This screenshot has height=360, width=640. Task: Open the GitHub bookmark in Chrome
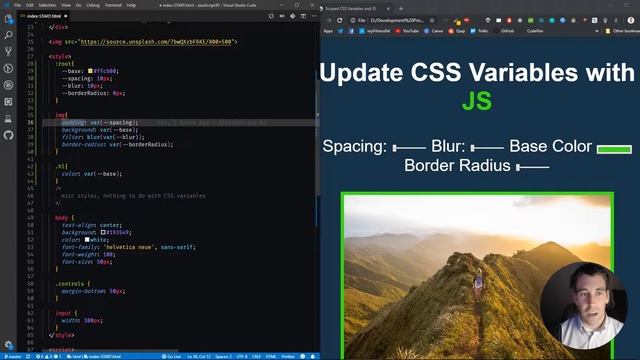(x=503, y=31)
